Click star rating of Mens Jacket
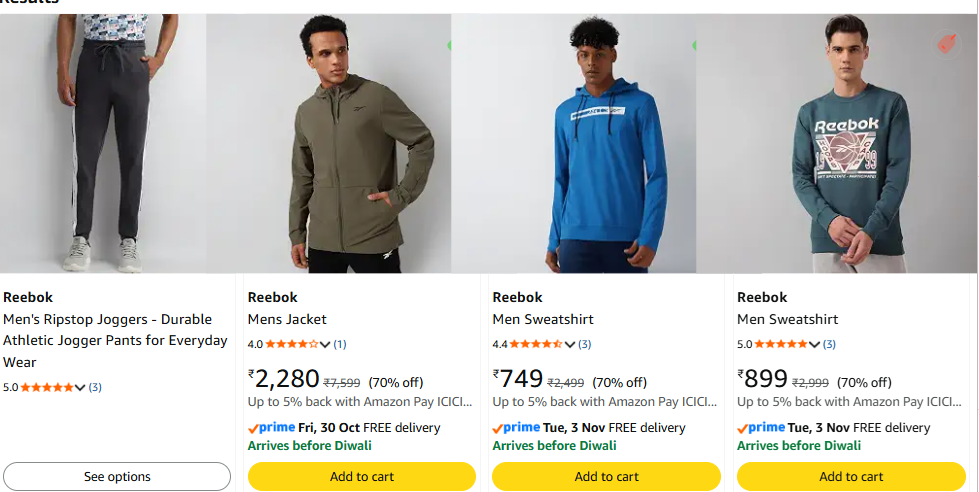The height and width of the screenshot is (492, 979). point(292,344)
